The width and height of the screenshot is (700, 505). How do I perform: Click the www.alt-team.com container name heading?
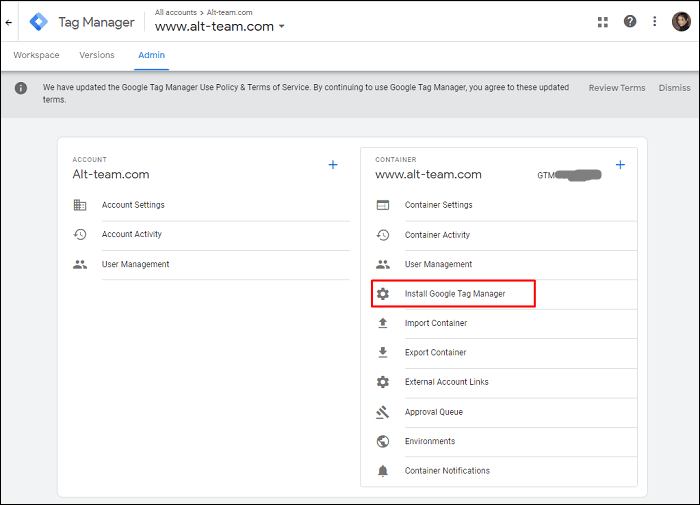click(x=428, y=174)
